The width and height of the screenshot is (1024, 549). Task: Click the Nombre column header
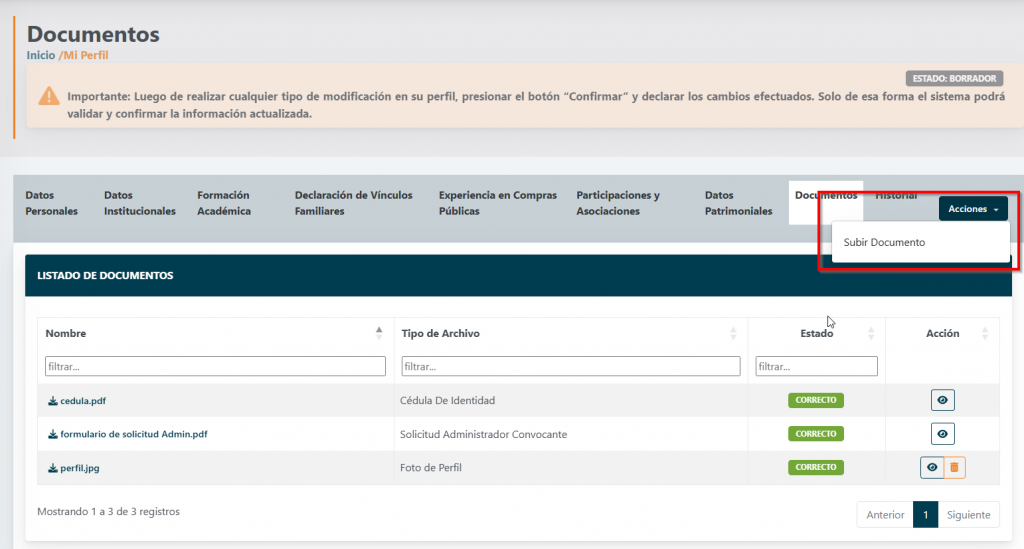pos(66,334)
